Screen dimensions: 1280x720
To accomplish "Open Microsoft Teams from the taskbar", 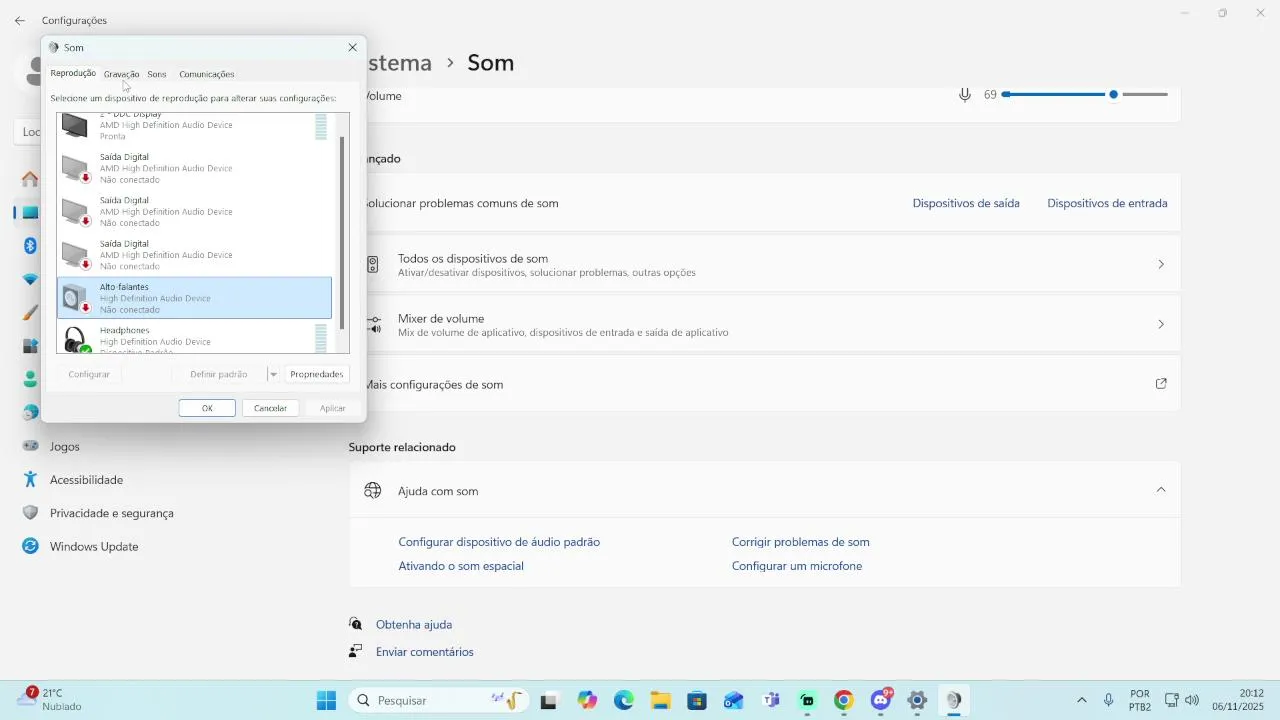I will click(771, 700).
